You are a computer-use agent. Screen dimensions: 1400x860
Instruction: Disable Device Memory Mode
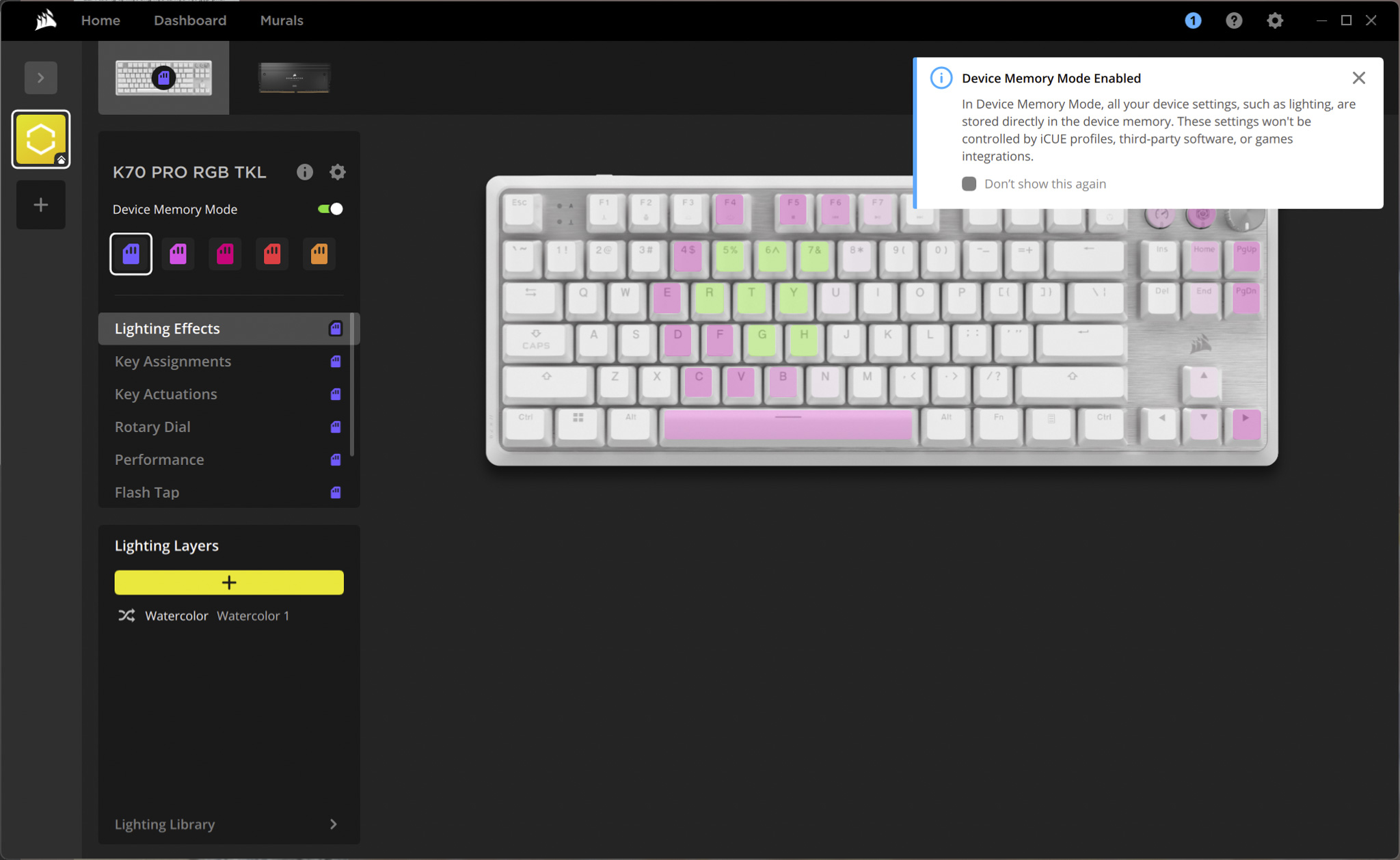click(x=329, y=209)
